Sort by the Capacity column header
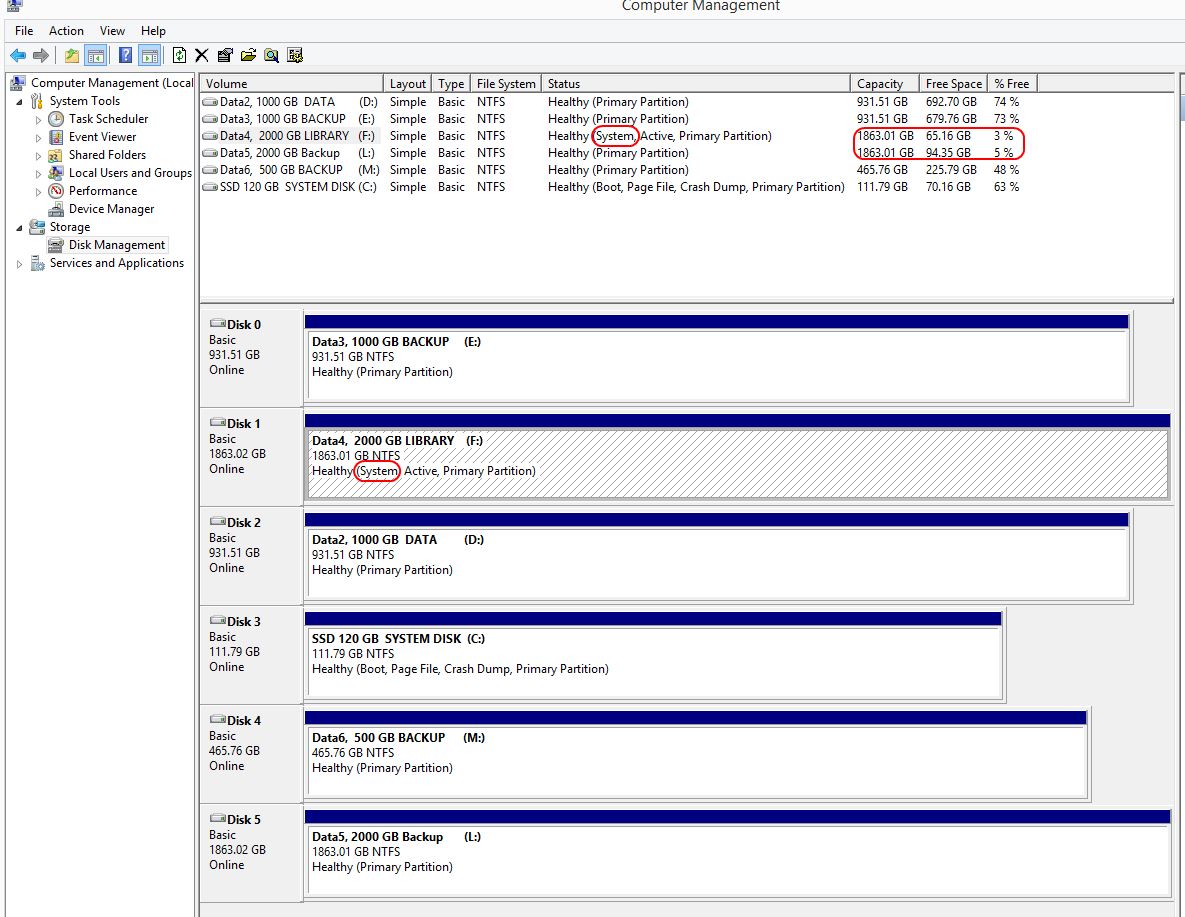Viewport: 1185px width, 917px height. click(885, 83)
